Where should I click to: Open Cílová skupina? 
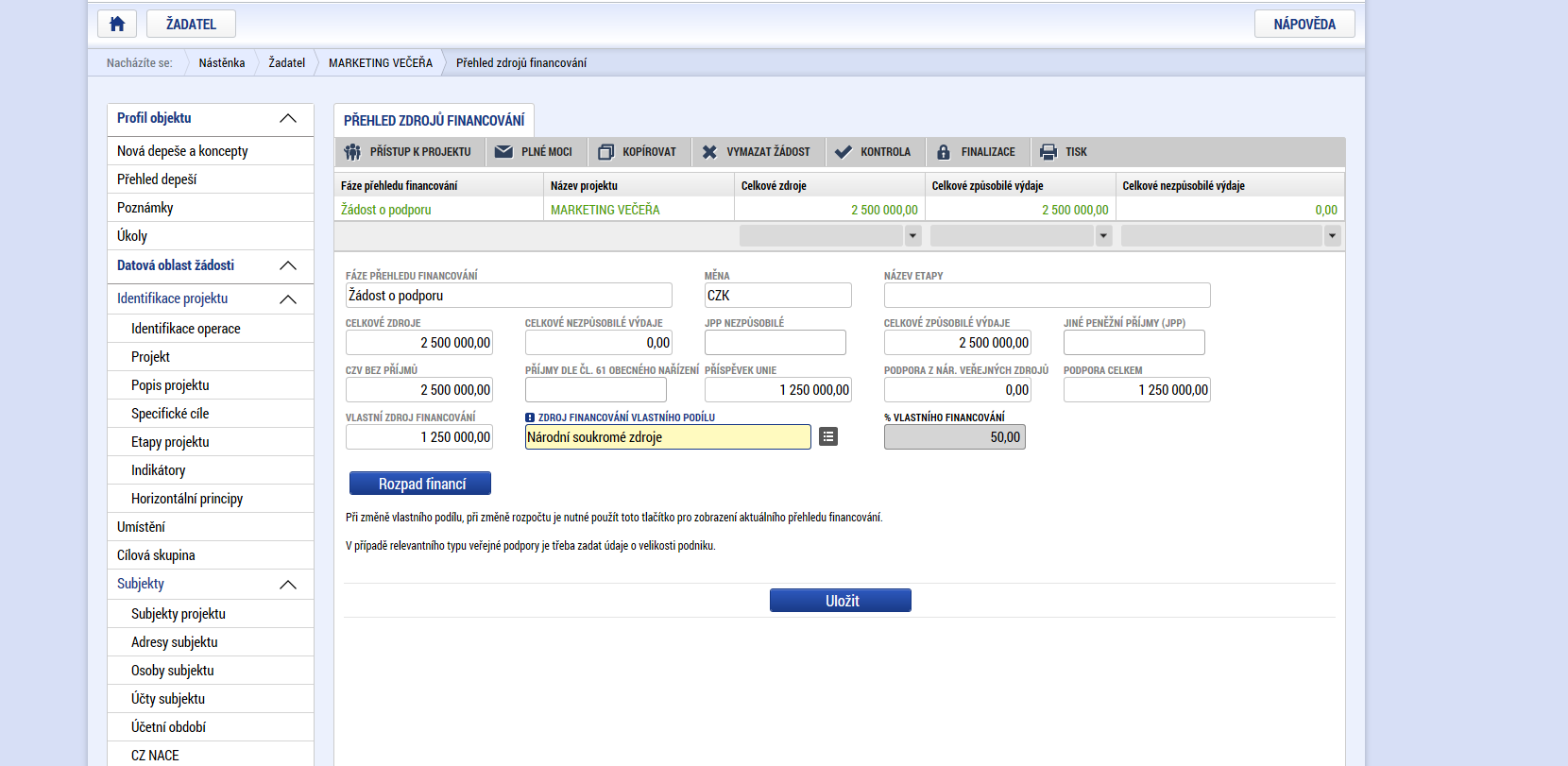(x=211, y=555)
